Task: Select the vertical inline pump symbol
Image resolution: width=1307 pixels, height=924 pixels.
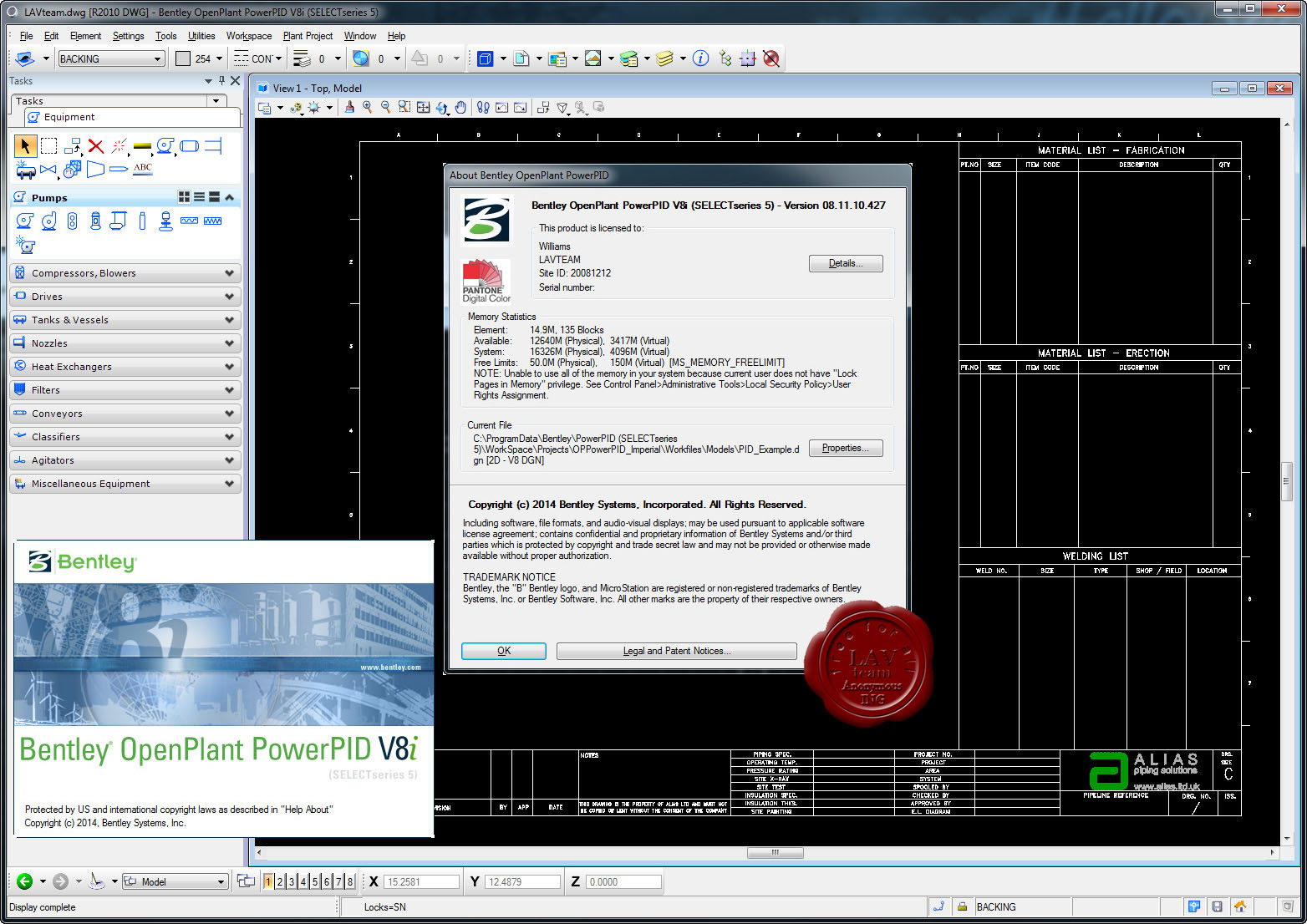Action: (x=73, y=221)
